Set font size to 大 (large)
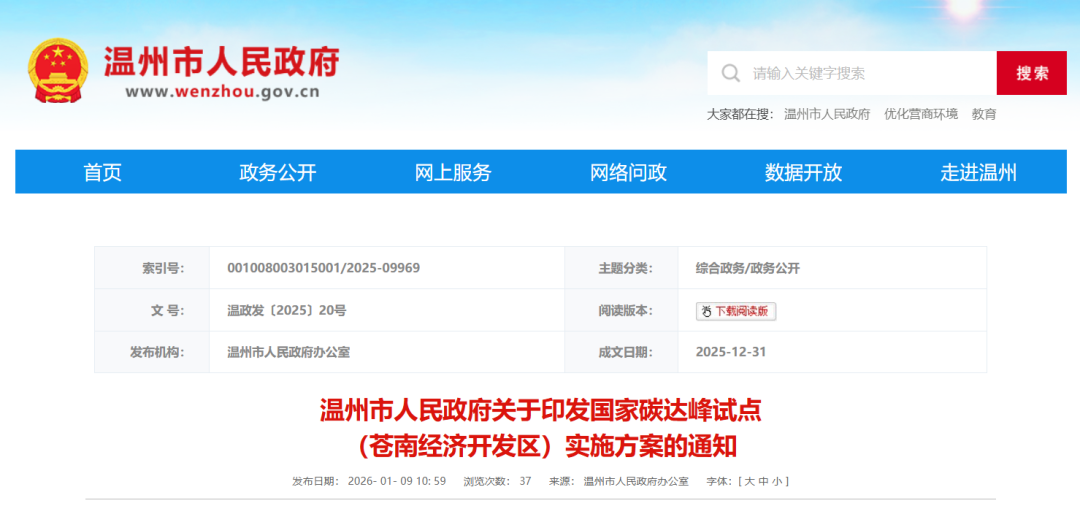 (747, 481)
